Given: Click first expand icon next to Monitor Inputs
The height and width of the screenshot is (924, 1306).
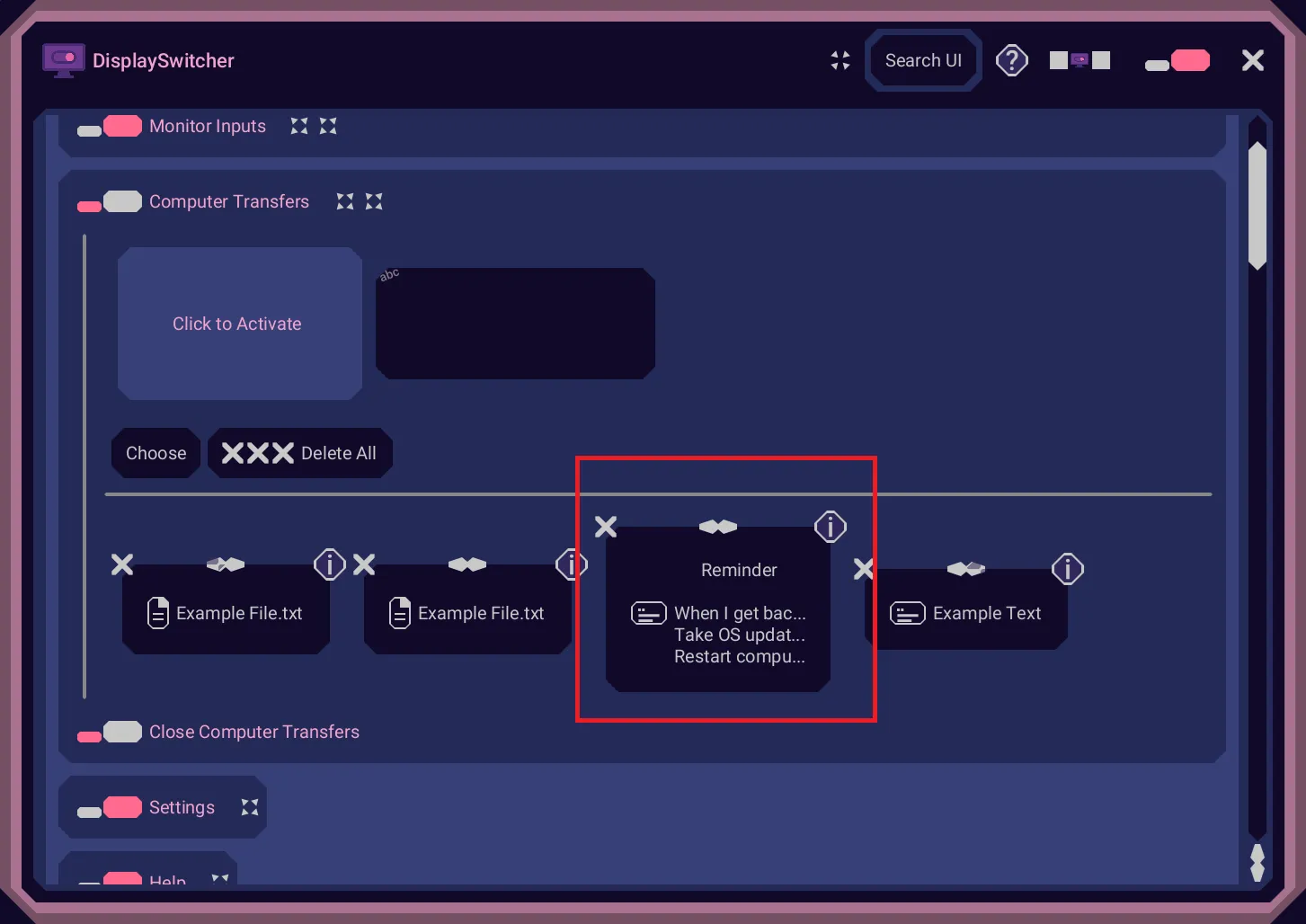Looking at the screenshot, I should click(299, 126).
